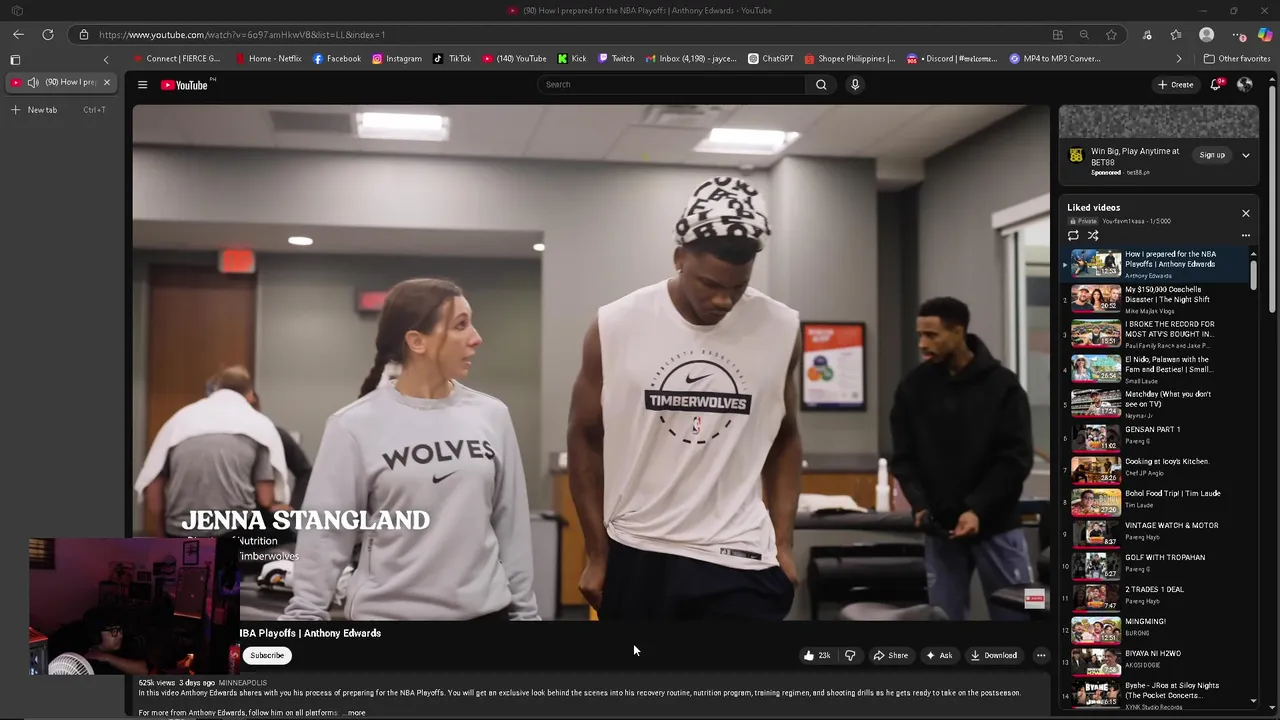1280x720 pixels.
Task: Open the Other favorites folder
Action: click(1237, 59)
